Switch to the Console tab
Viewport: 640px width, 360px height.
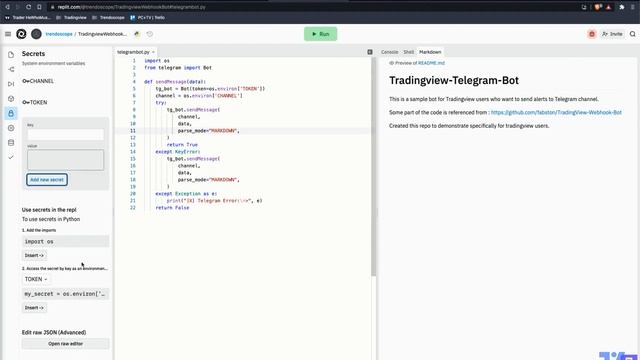tap(389, 52)
